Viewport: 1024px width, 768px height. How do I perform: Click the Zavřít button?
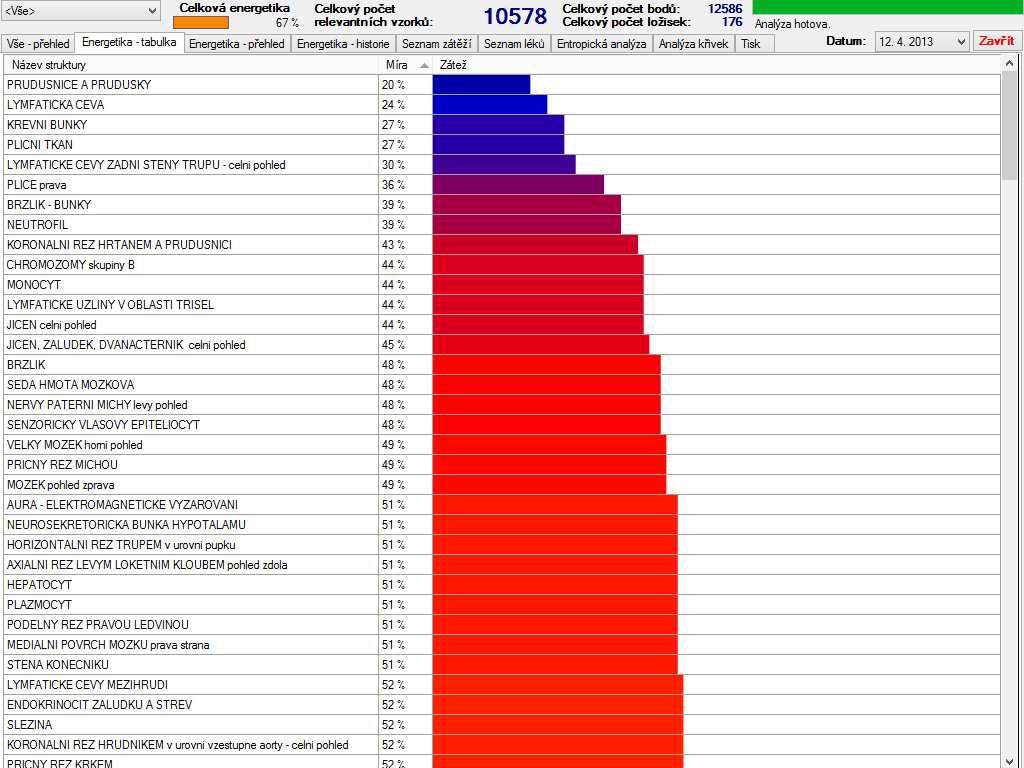(996, 41)
